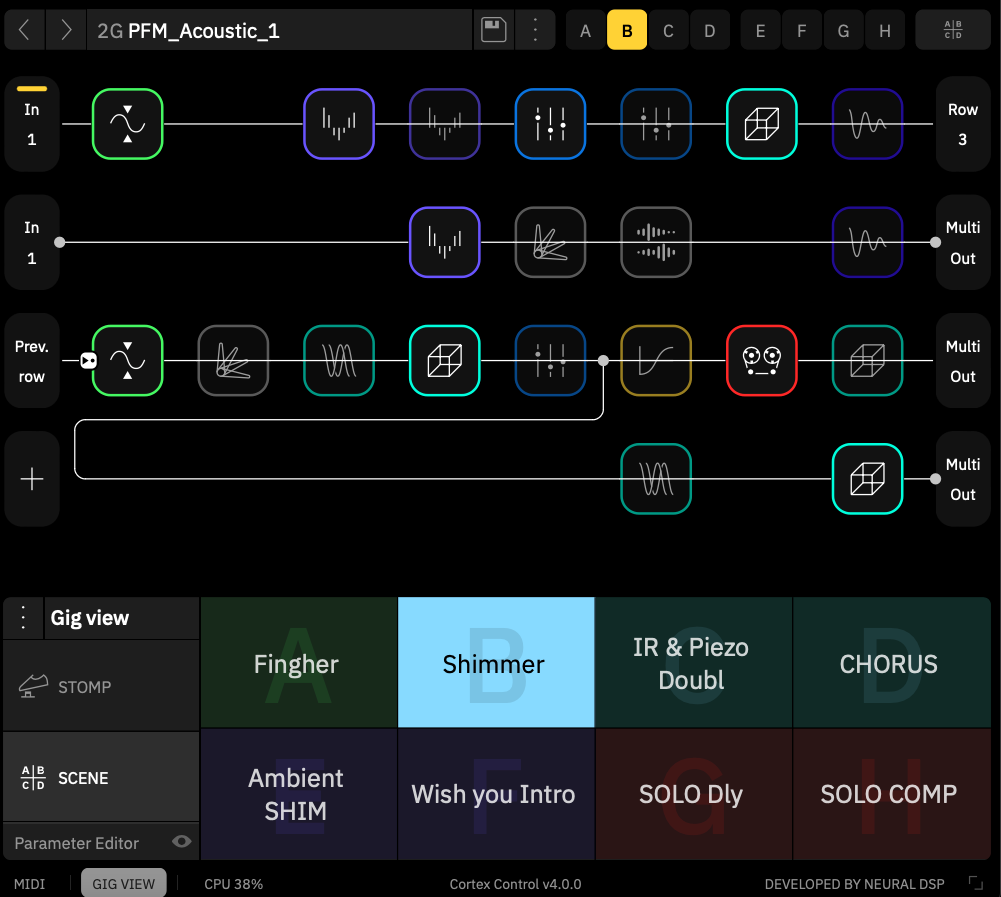Open the blue EQ sliders block in row 1
This screenshot has height=897, width=1001.
[550, 124]
